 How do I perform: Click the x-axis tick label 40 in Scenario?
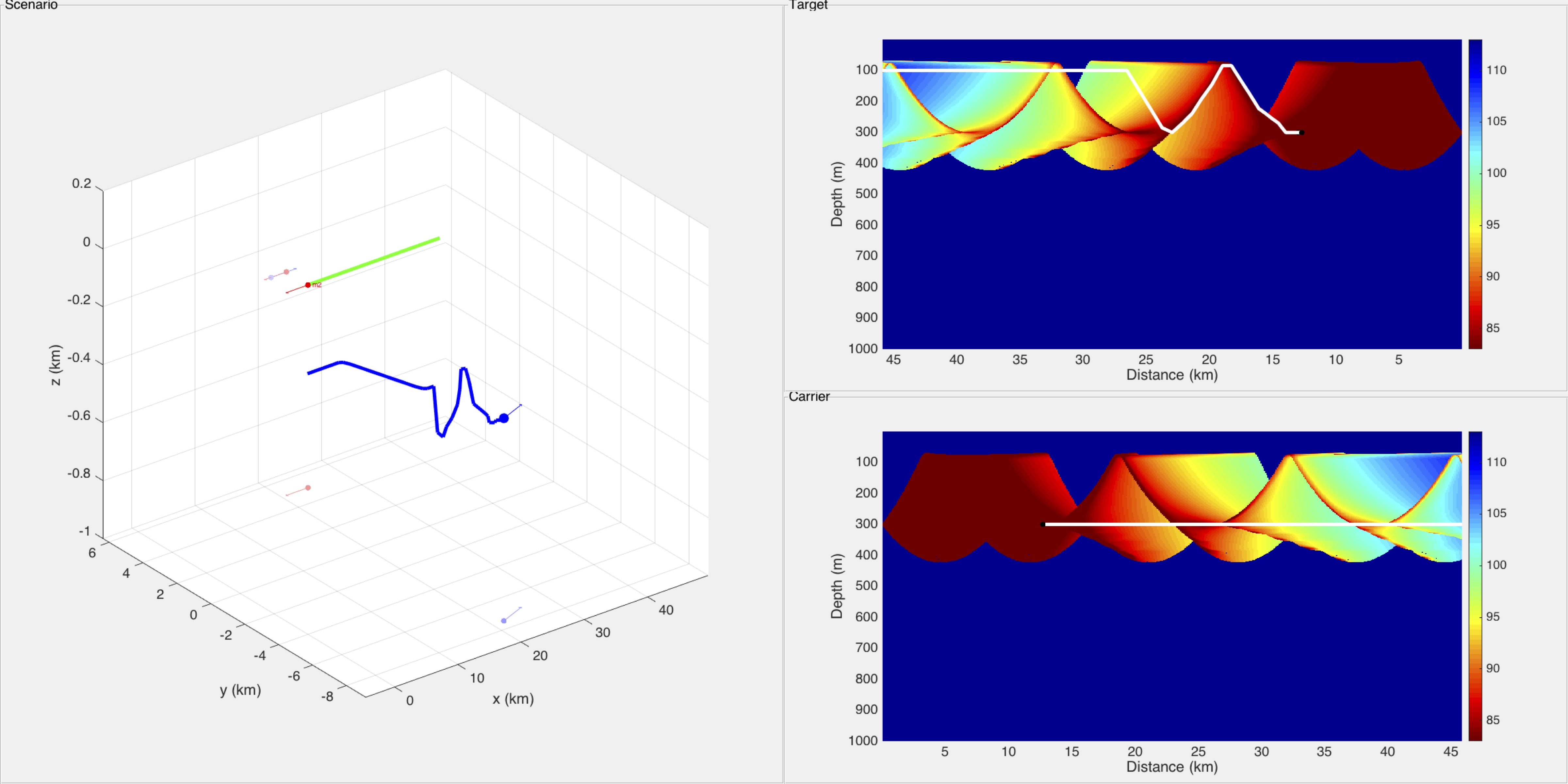click(666, 610)
